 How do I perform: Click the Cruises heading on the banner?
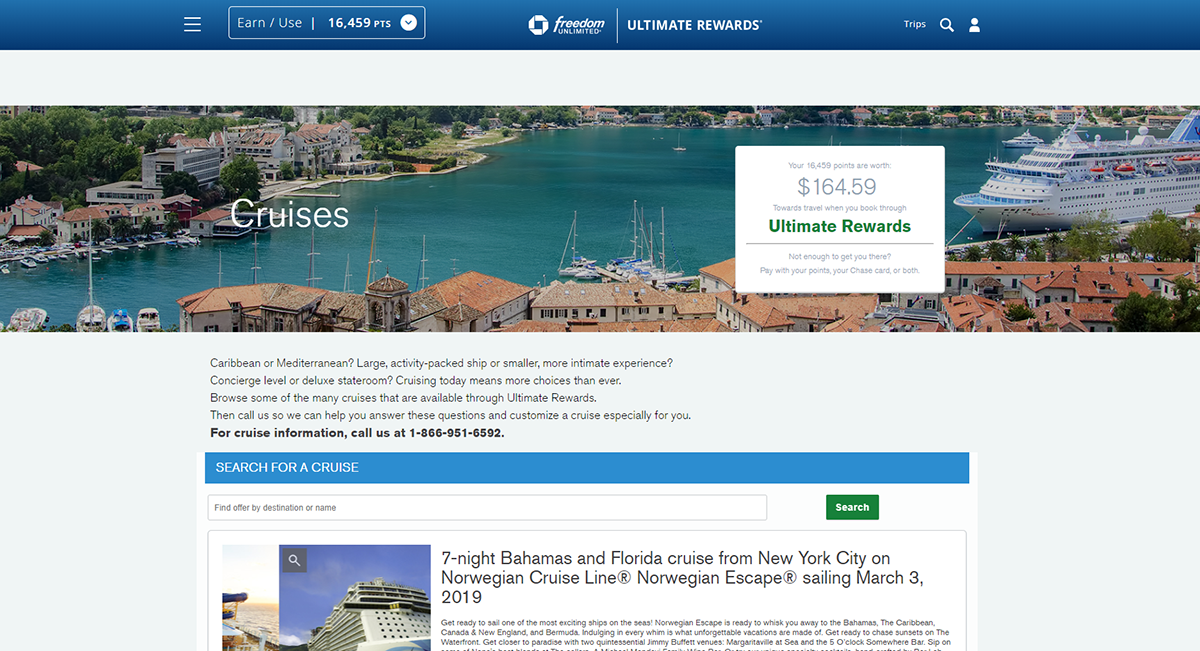click(x=289, y=215)
